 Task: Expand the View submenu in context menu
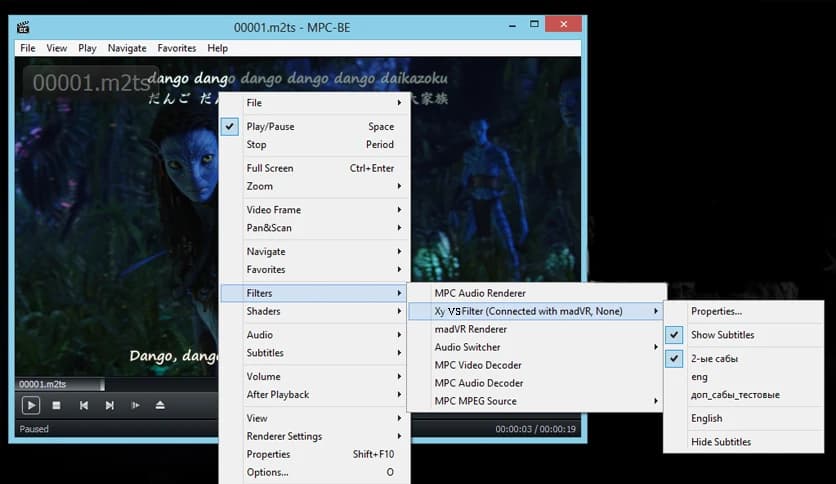click(x=315, y=417)
